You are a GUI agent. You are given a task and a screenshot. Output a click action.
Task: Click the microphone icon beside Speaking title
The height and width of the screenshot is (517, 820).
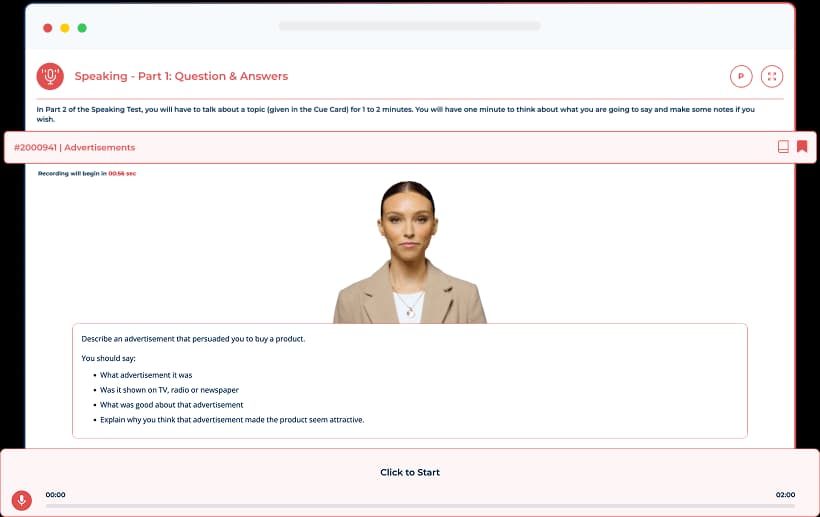tap(50, 76)
